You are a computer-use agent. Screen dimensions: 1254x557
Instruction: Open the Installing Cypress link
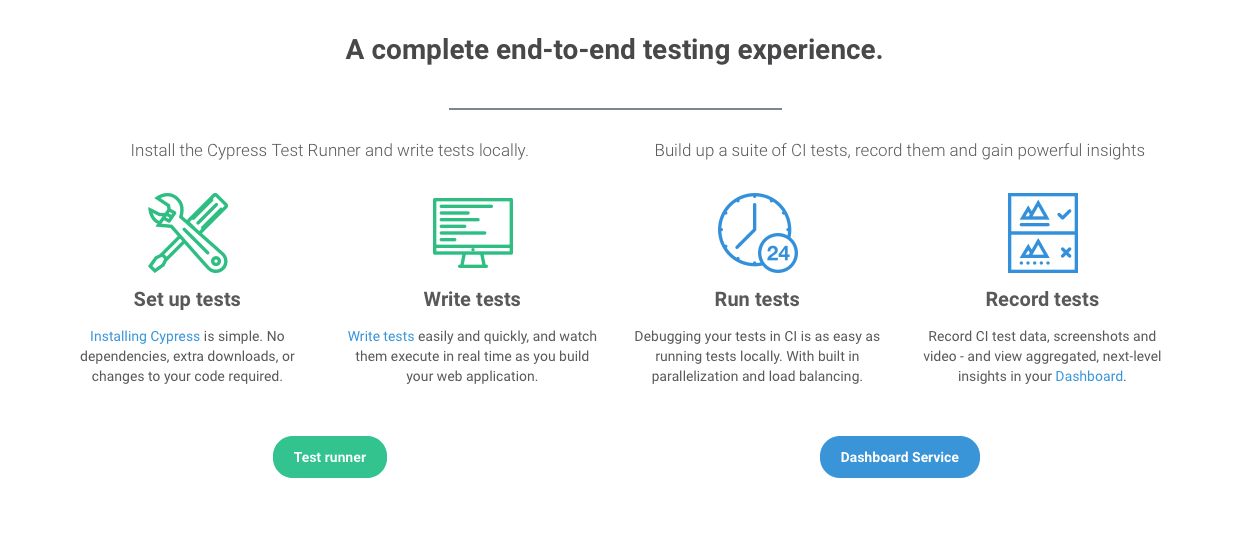coord(145,336)
